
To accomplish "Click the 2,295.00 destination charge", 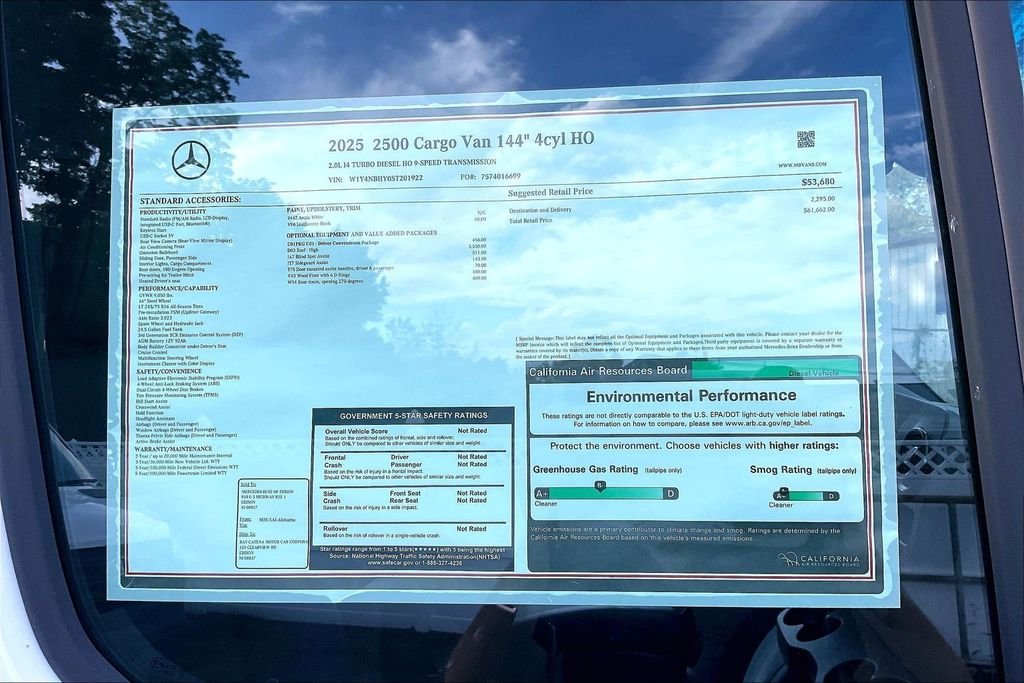I will (822, 199).
